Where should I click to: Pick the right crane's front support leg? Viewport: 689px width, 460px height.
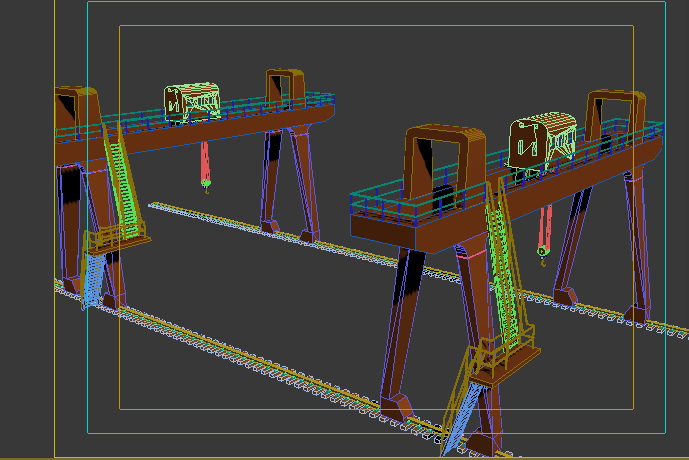(402, 334)
